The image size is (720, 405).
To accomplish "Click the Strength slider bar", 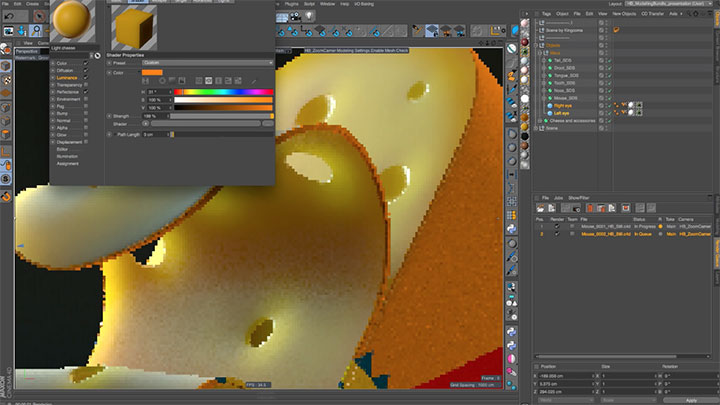I will click(222, 116).
